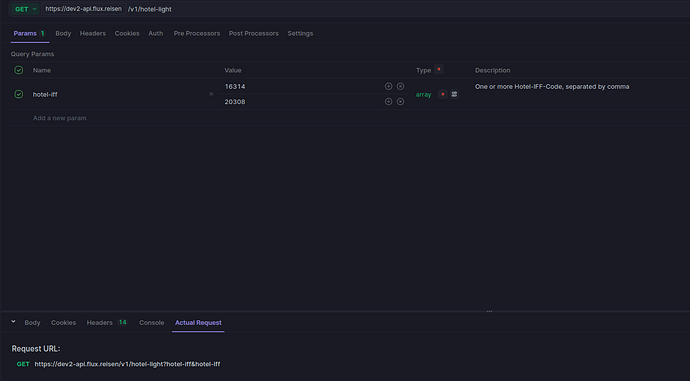
Task: Open advanced settings icon beside array type
Action: click(454, 94)
